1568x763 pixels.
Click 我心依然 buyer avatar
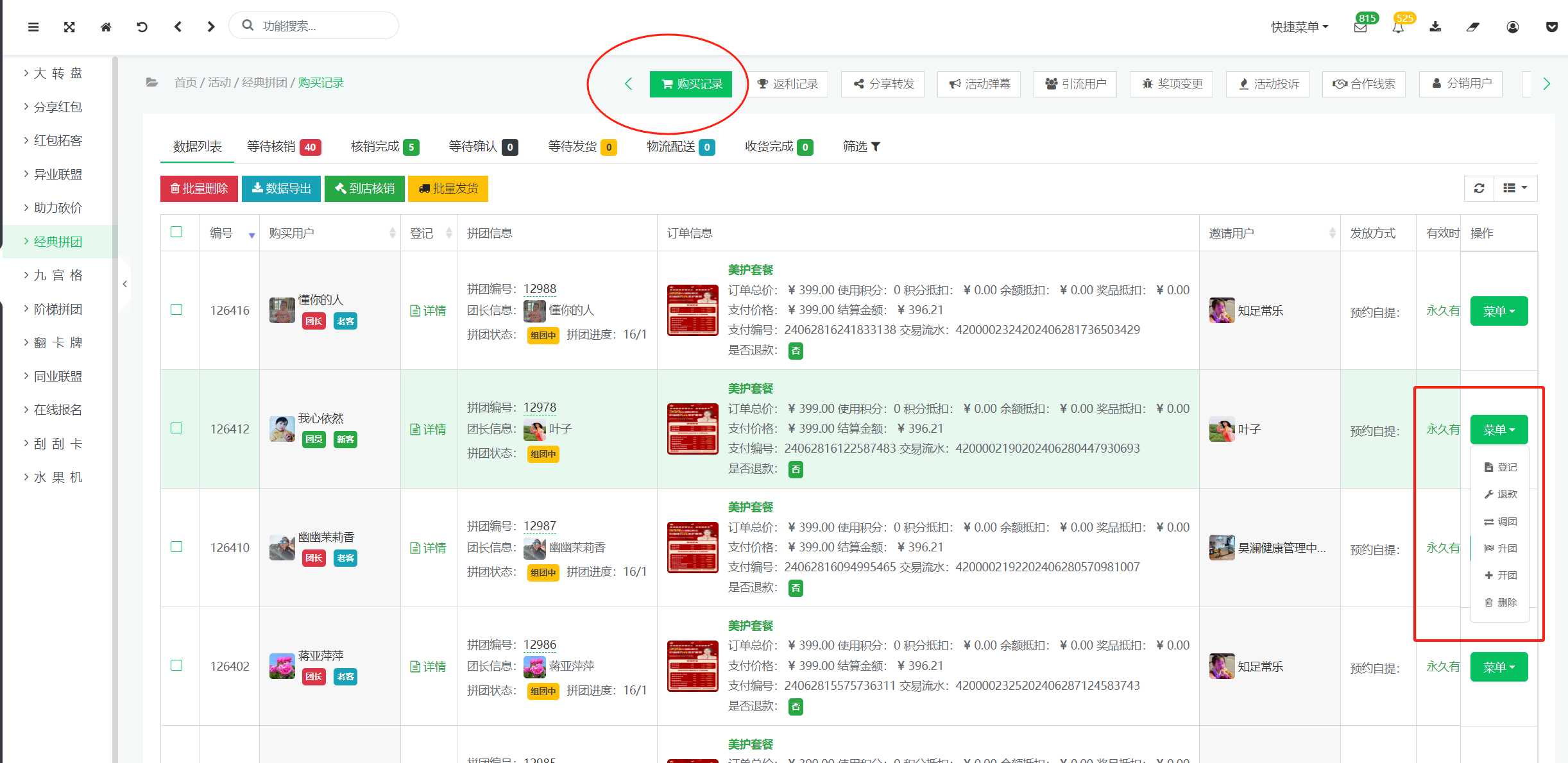282,429
